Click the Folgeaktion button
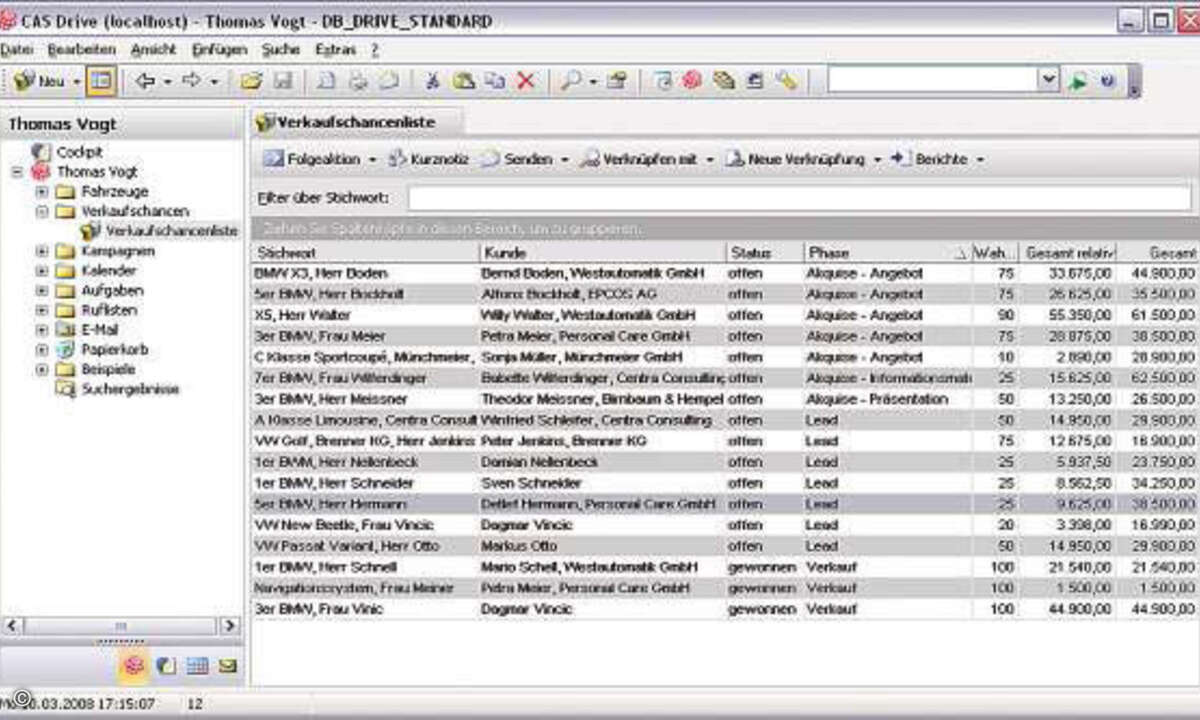The height and width of the screenshot is (720, 1200). pos(320,159)
